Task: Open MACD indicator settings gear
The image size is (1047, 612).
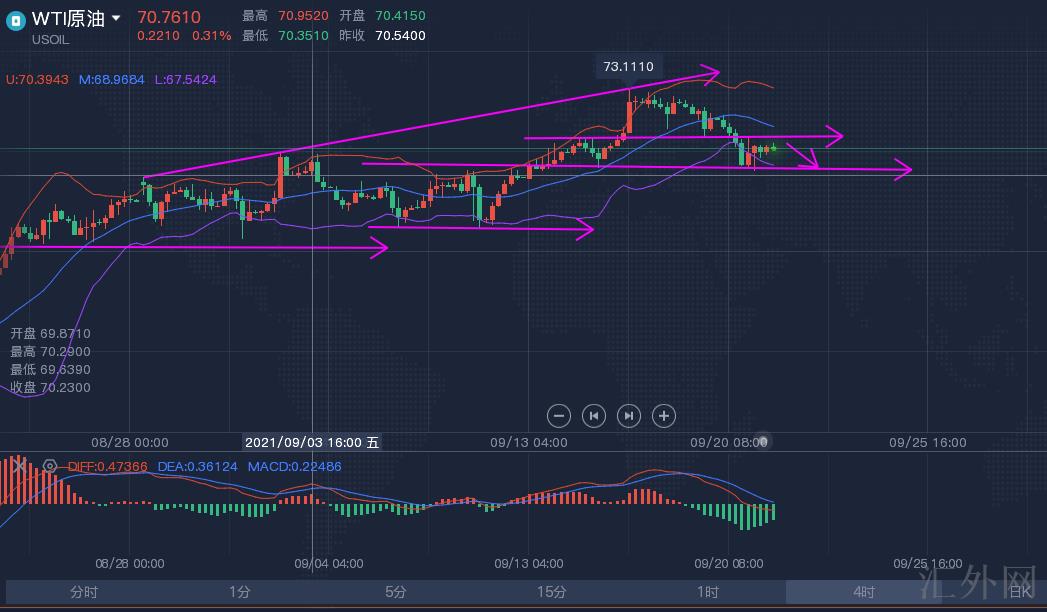Action: [50, 466]
